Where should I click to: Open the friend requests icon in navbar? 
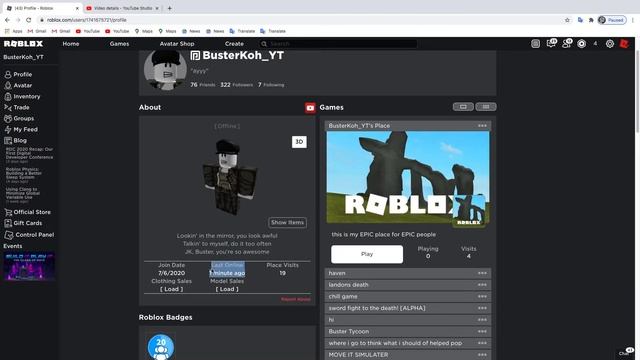(x=567, y=43)
